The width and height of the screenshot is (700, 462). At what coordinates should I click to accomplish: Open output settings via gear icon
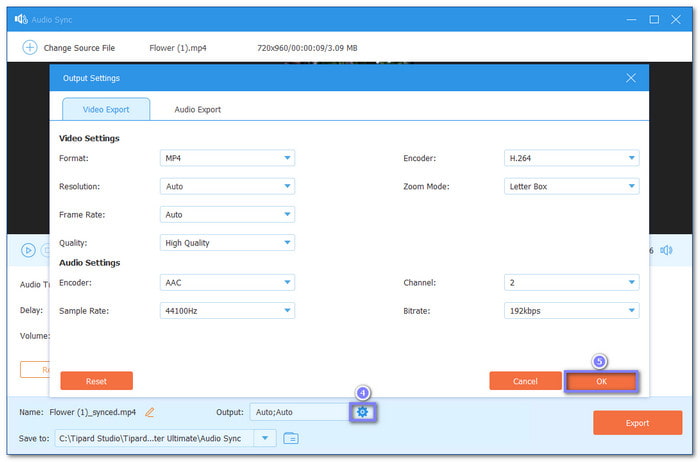[362, 412]
